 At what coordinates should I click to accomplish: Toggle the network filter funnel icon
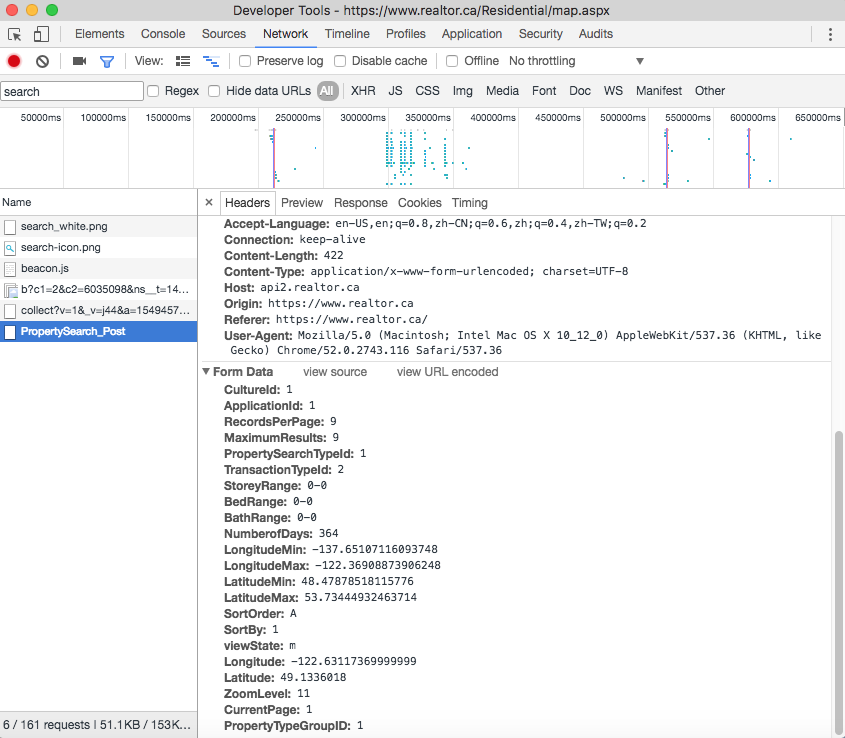(x=107, y=61)
